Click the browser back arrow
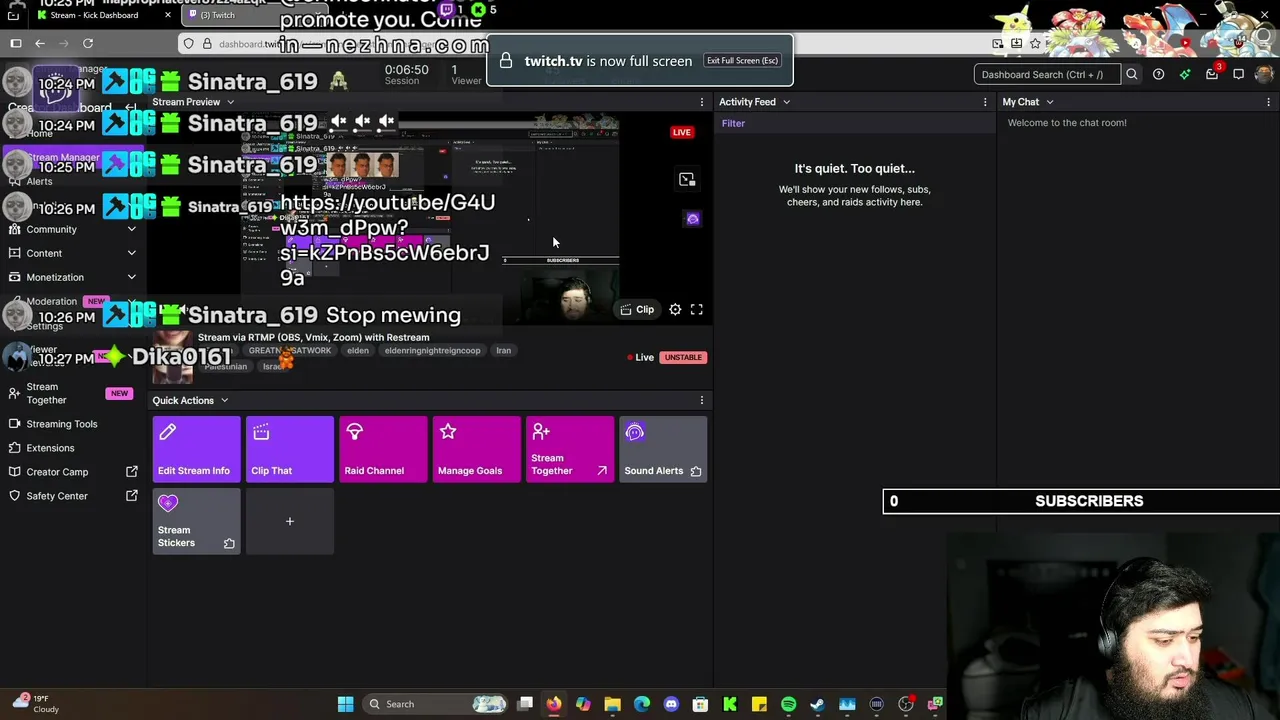The height and width of the screenshot is (720, 1280). tap(40, 43)
